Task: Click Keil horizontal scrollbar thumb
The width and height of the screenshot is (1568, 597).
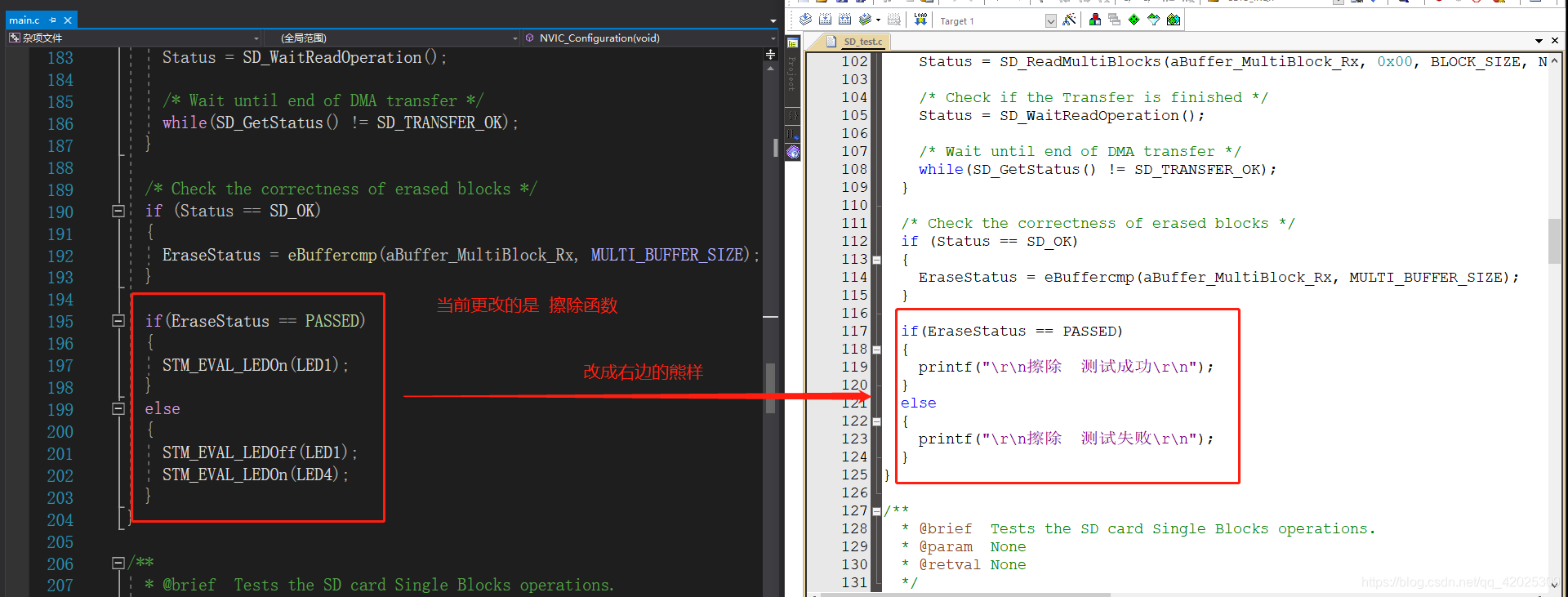Action: 964,595
